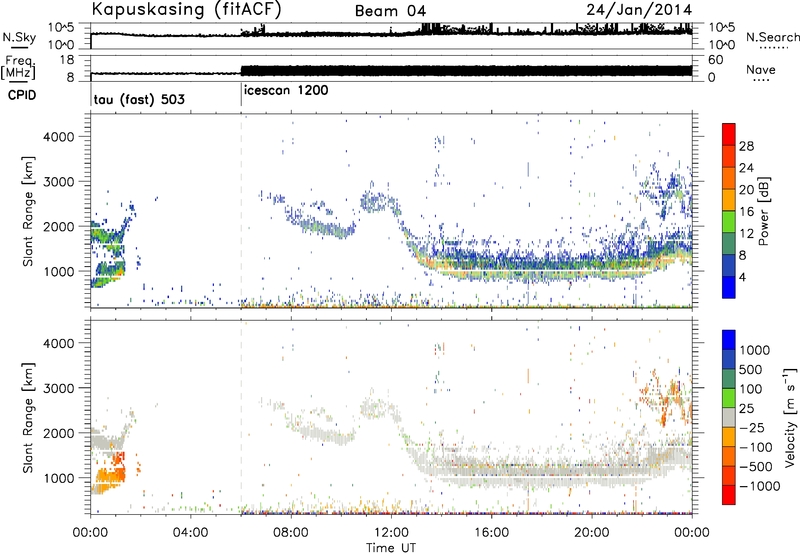800x554 pixels.
Task: Click the '16' tick on power colorbar
Action: pyautogui.click(x=746, y=212)
